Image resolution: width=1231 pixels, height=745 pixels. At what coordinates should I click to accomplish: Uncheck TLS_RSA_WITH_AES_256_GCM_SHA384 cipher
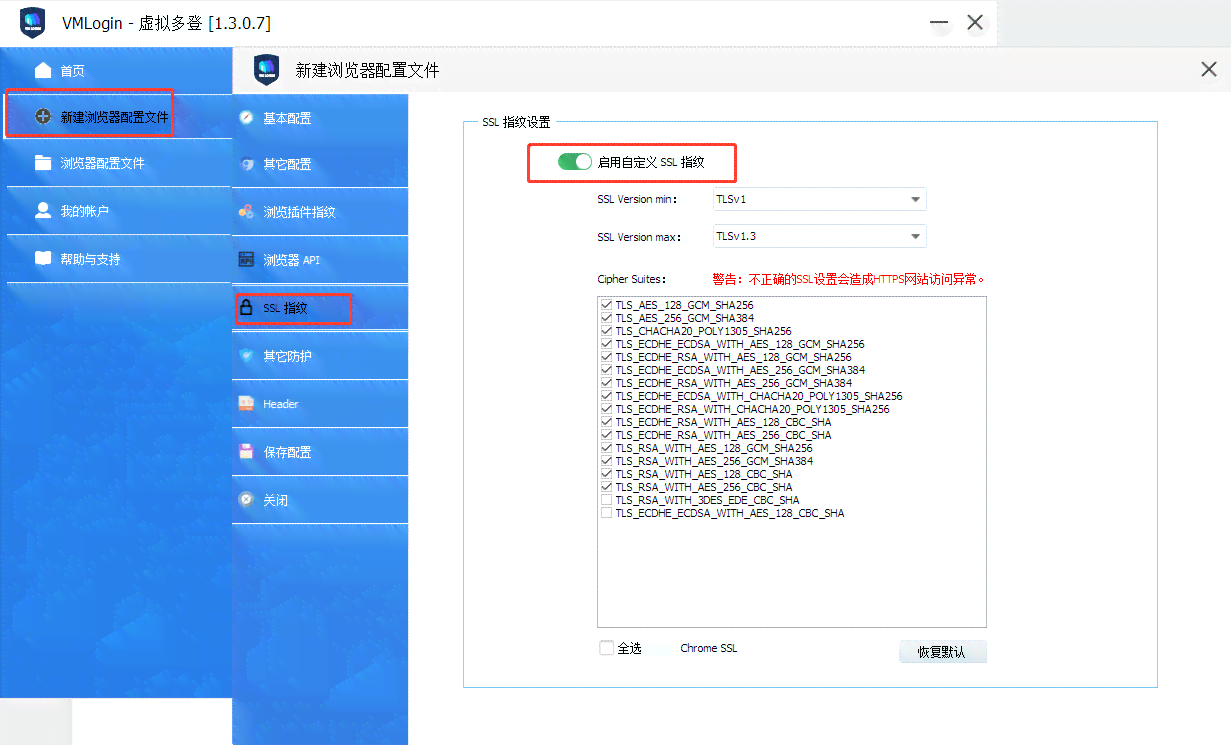606,460
